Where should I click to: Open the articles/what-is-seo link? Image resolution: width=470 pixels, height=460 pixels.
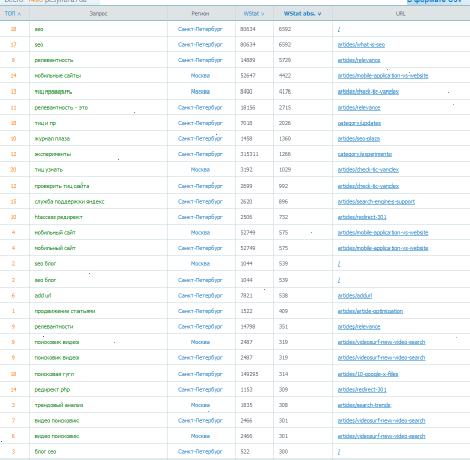[x=361, y=45]
